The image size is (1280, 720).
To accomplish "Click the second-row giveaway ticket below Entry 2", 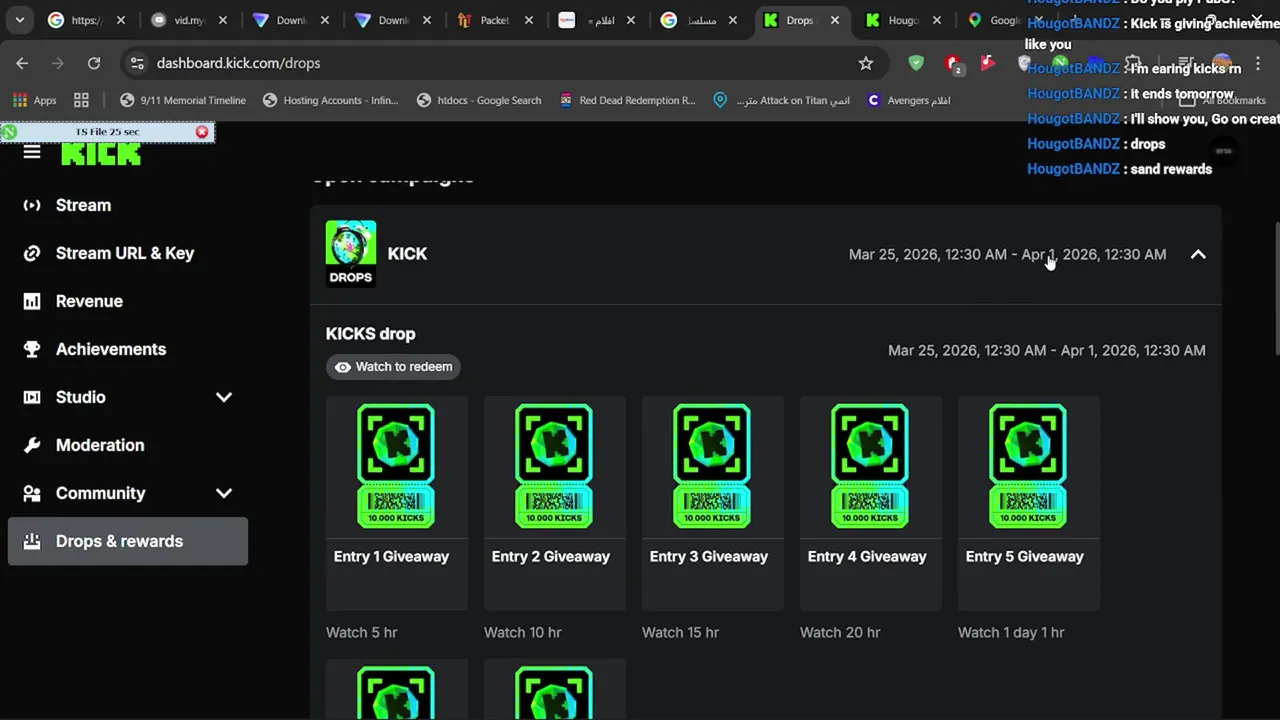I will click(554, 692).
